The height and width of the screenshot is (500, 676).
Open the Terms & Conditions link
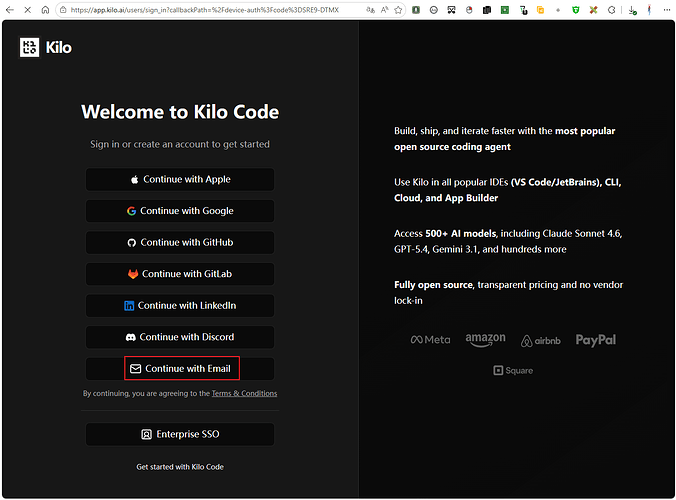click(244, 393)
